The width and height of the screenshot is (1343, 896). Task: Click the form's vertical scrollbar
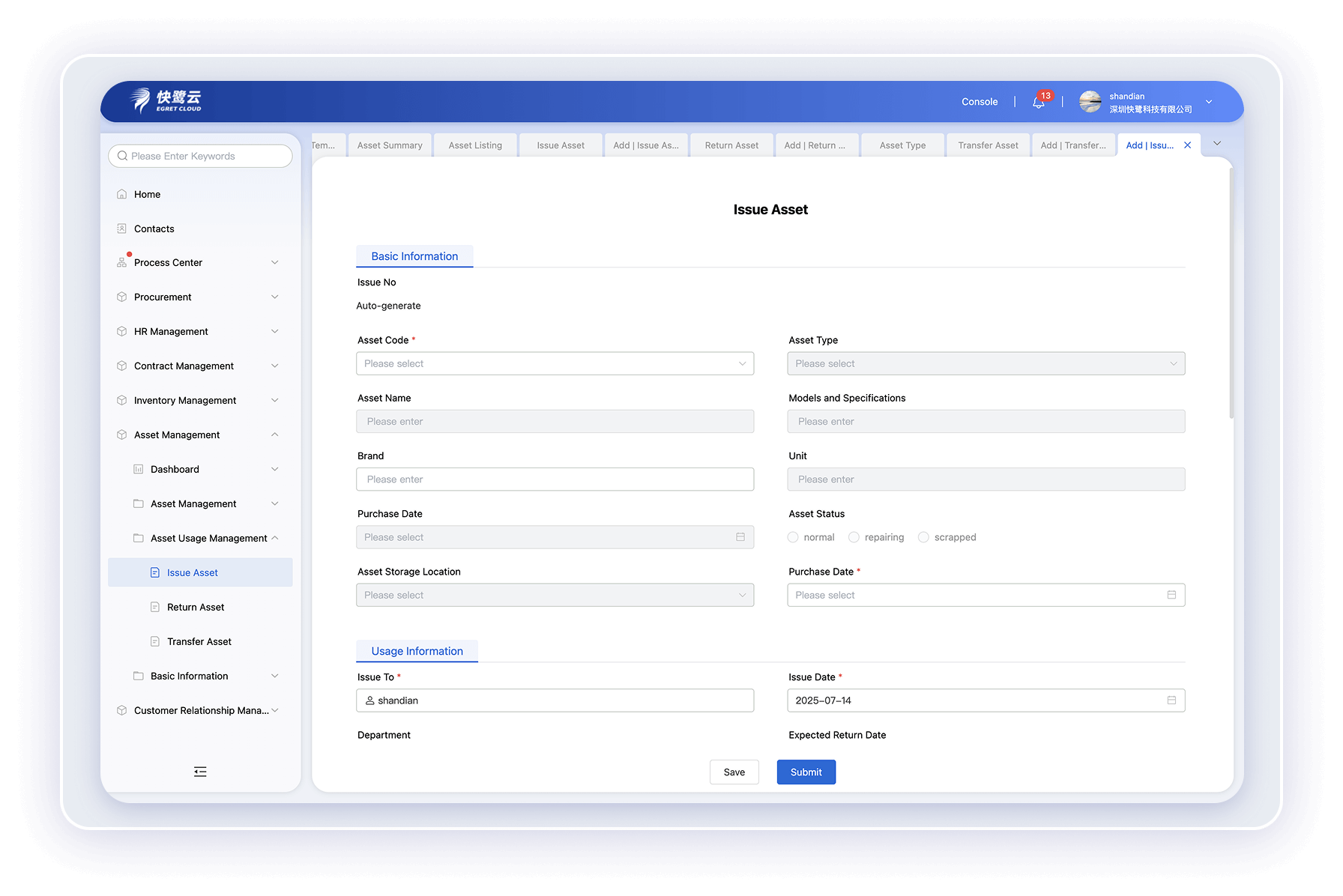1231,292
